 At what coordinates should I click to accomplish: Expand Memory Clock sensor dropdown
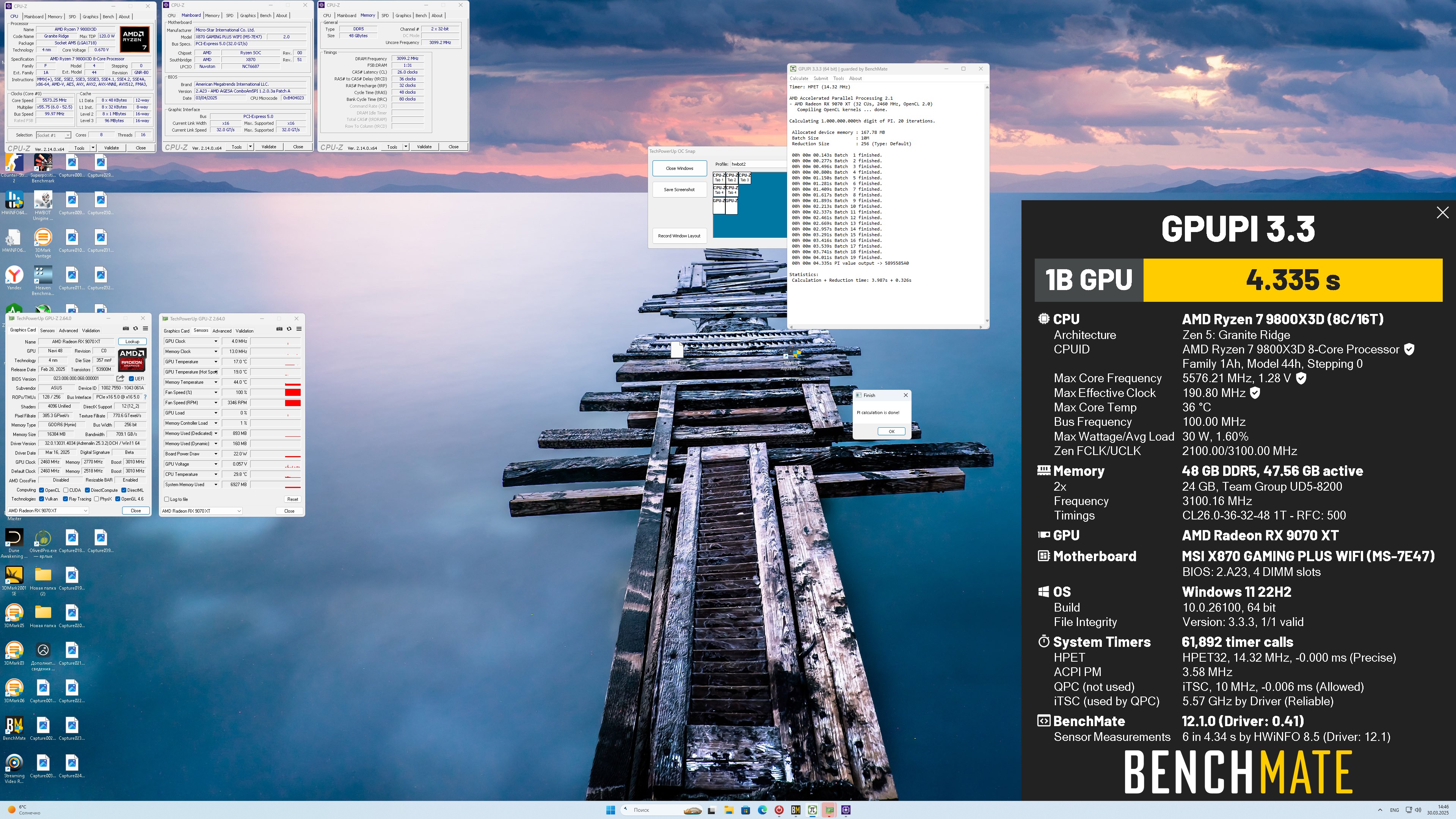coord(215,351)
